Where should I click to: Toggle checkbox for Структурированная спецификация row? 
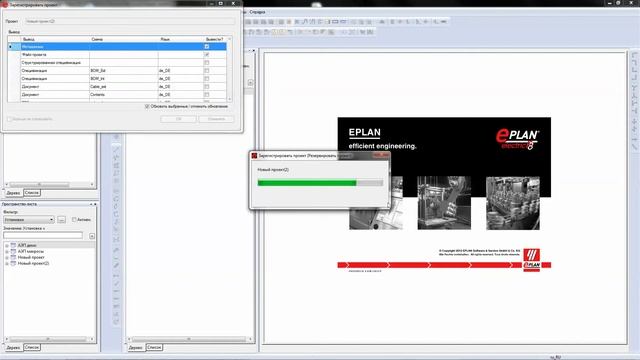point(207,62)
